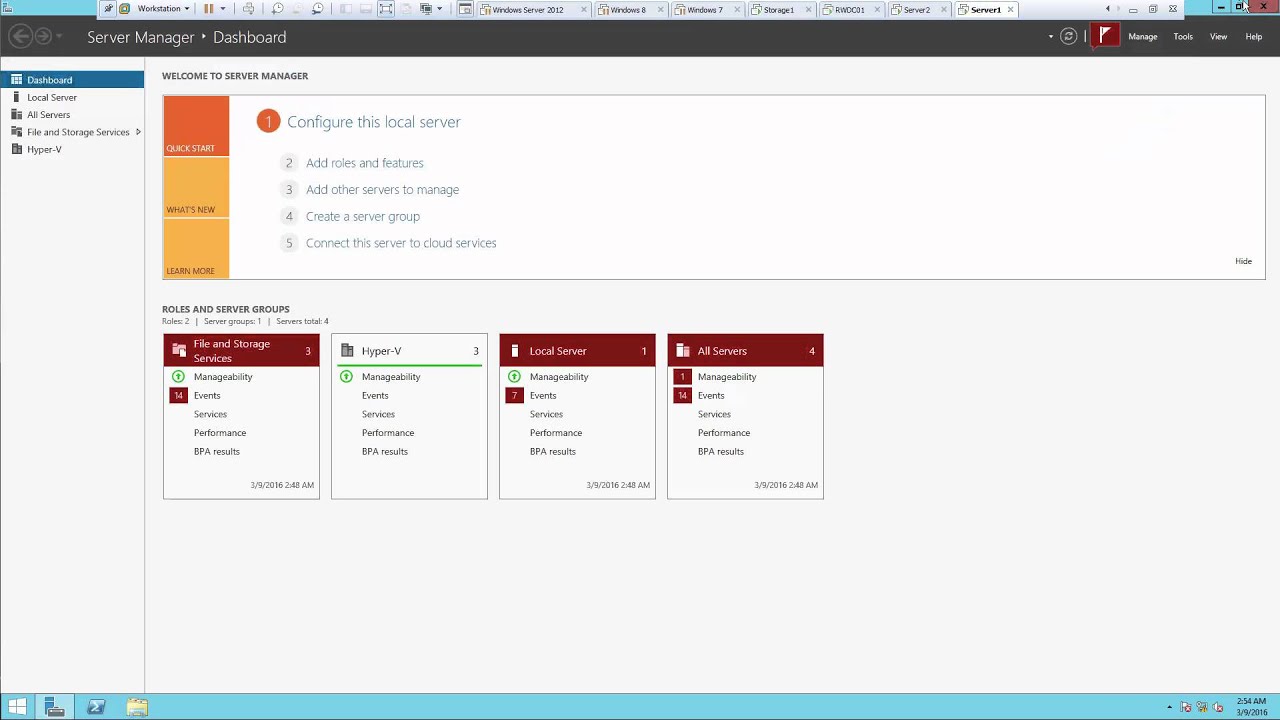Click Performance in the All Servers tile
Image resolution: width=1280 pixels, height=720 pixels.
724,433
